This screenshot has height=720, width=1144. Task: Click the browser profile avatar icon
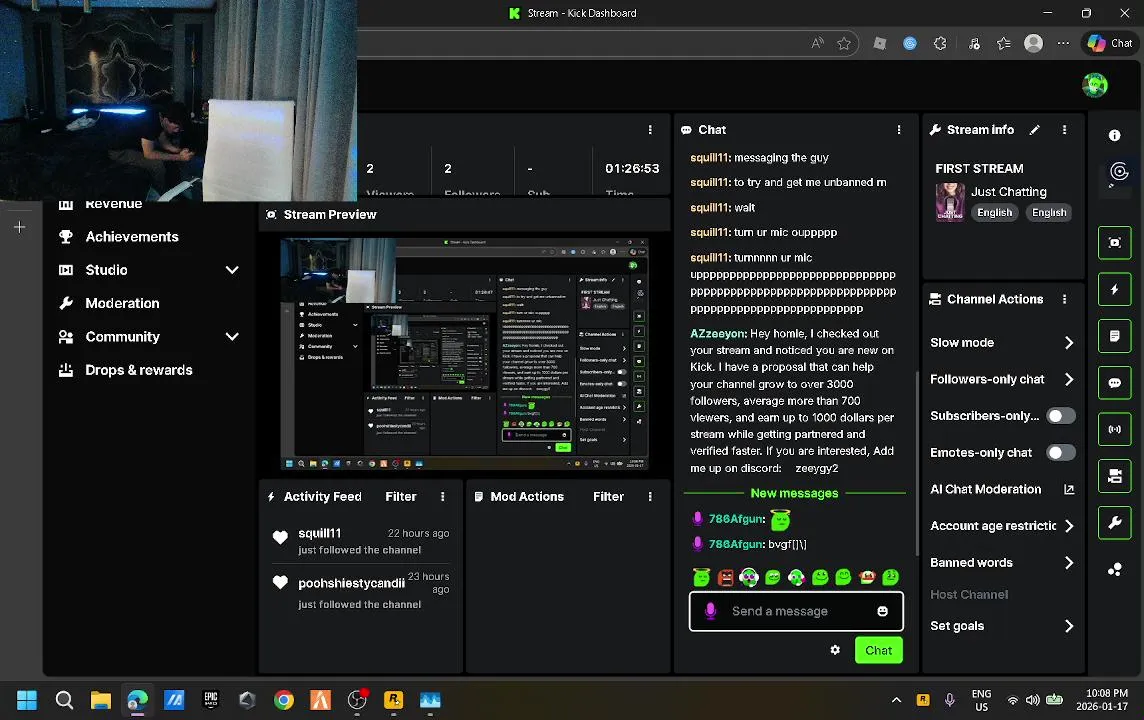coord(1033,43)
